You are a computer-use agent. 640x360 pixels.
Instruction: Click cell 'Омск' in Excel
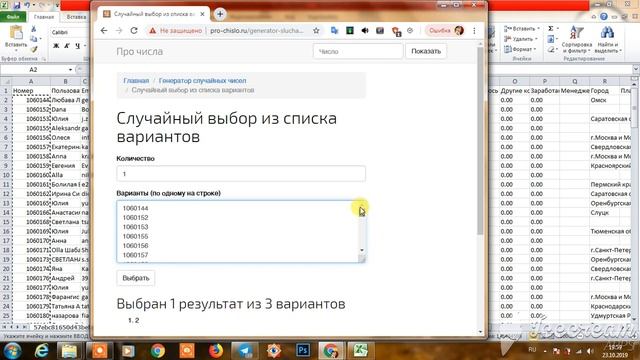click(598, 100)
